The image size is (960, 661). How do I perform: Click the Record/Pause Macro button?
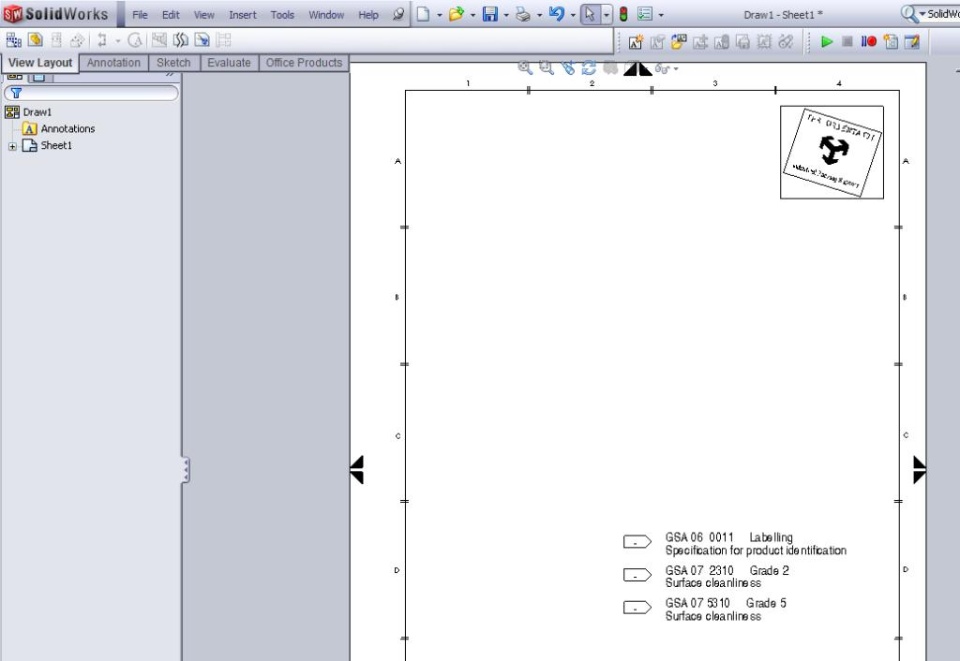click(x=869, y=42)
